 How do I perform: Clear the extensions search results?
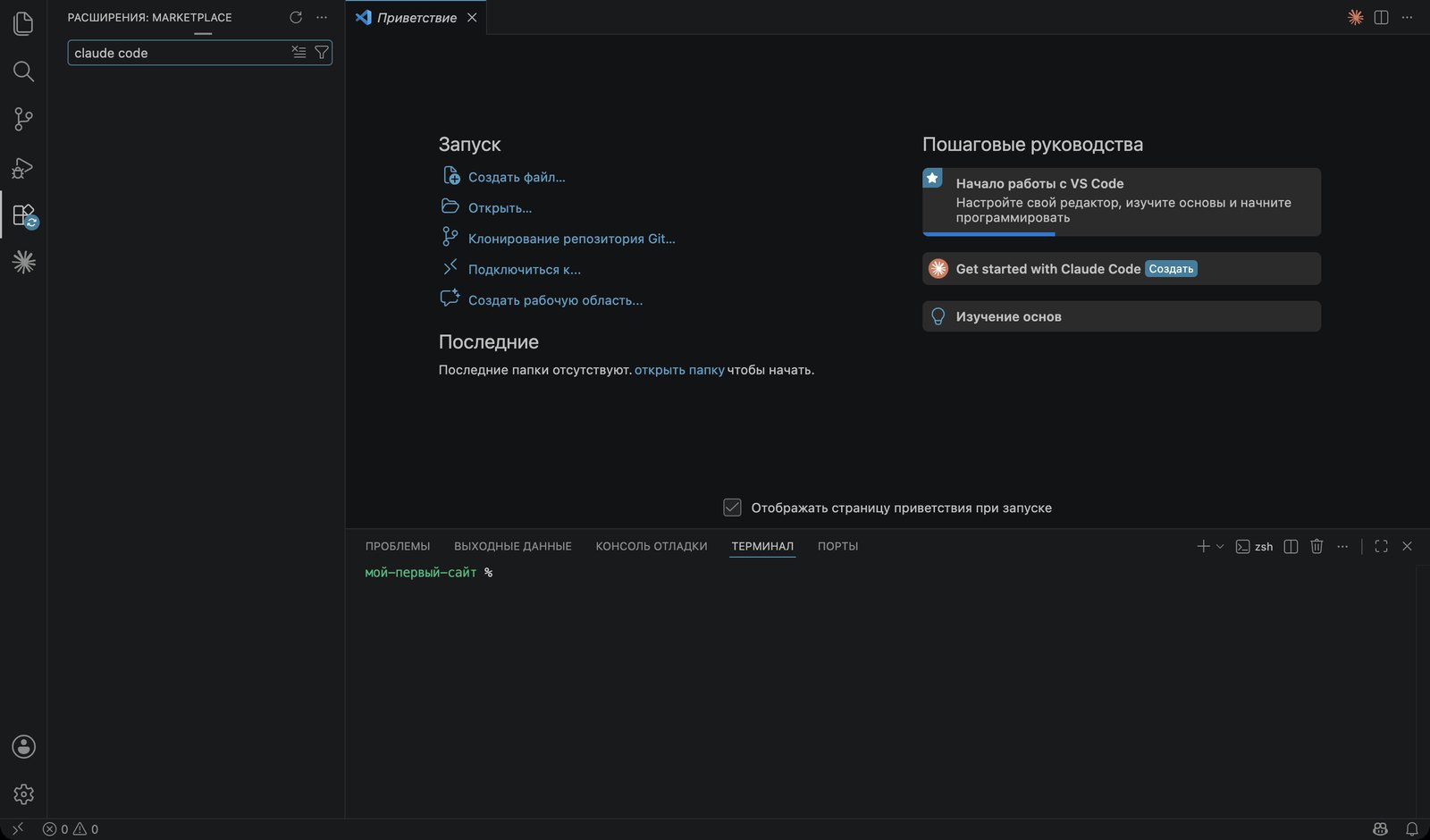(299, 53)
